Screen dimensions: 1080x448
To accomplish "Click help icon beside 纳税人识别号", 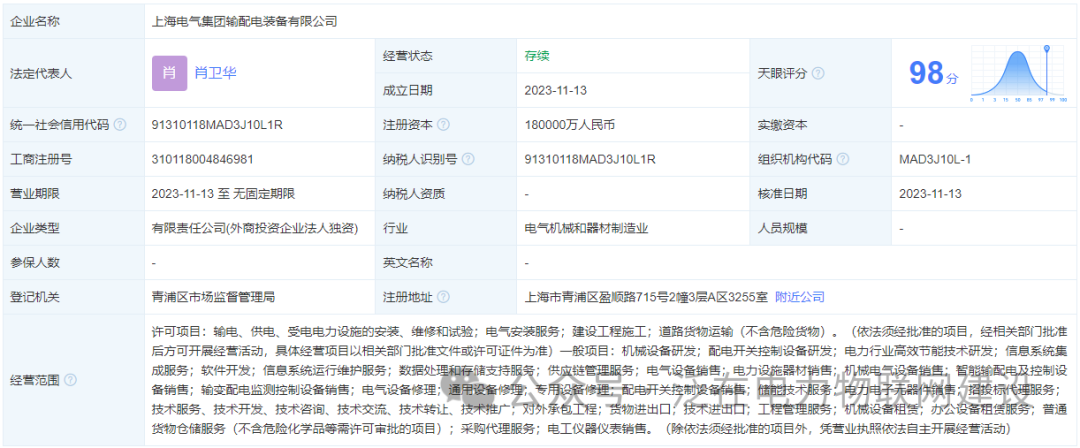I will point(468,159).
